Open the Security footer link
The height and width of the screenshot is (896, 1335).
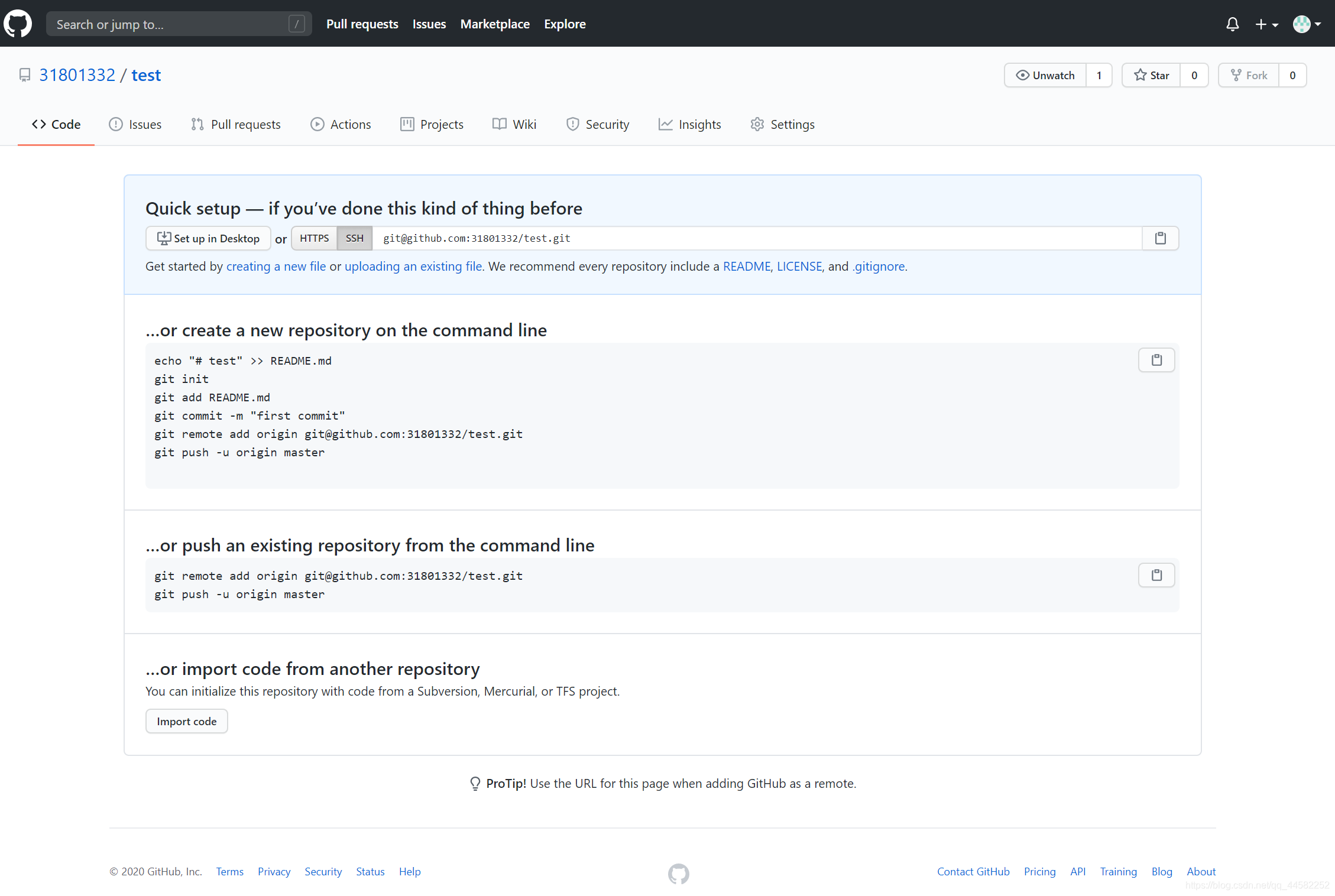click(323, 872)
